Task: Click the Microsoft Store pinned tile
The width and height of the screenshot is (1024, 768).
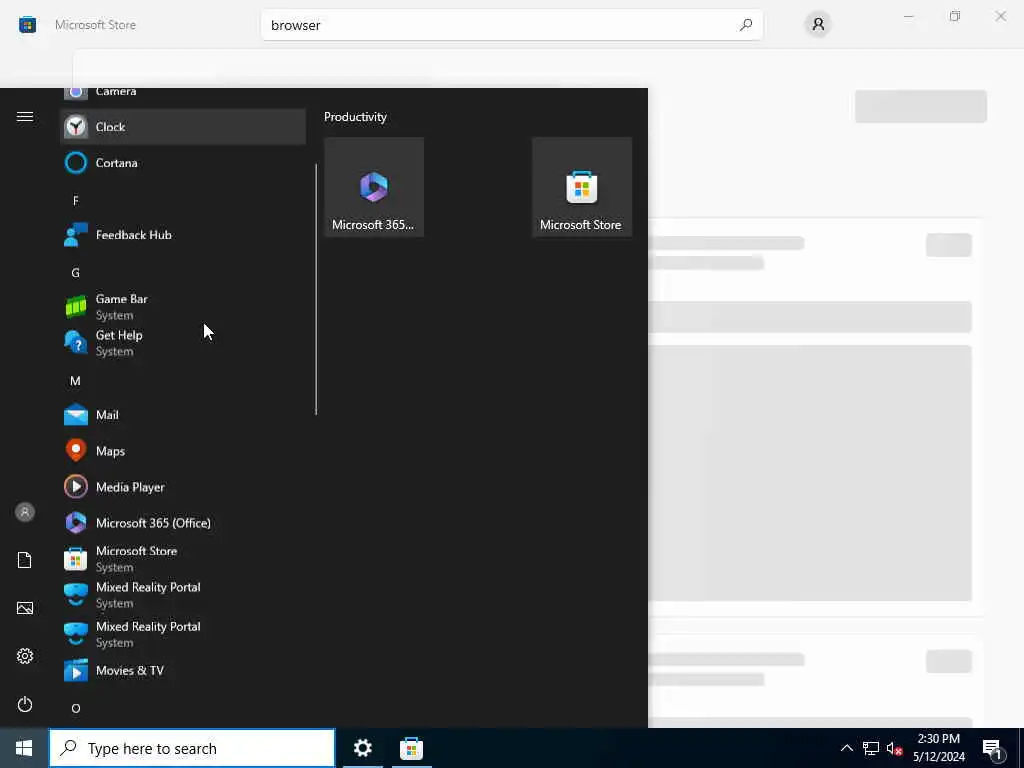Action: point(582,187)
